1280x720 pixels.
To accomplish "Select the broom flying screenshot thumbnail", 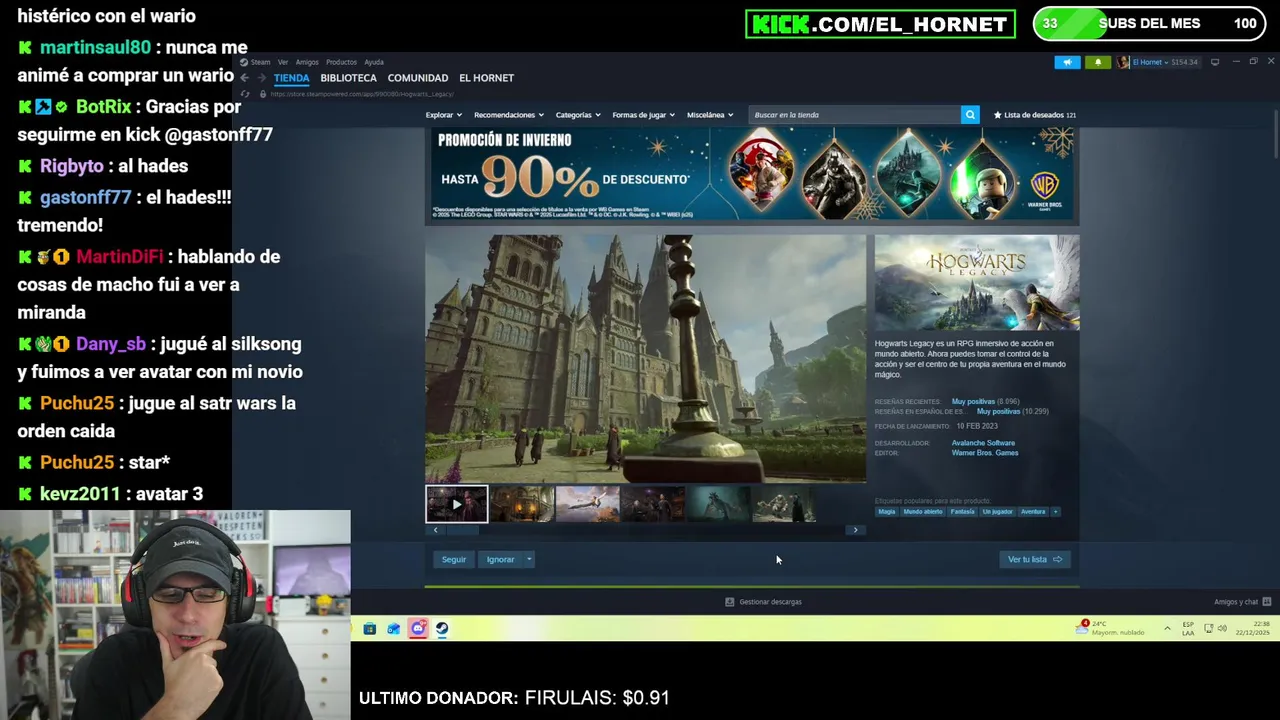I will [x=587, y=505].
